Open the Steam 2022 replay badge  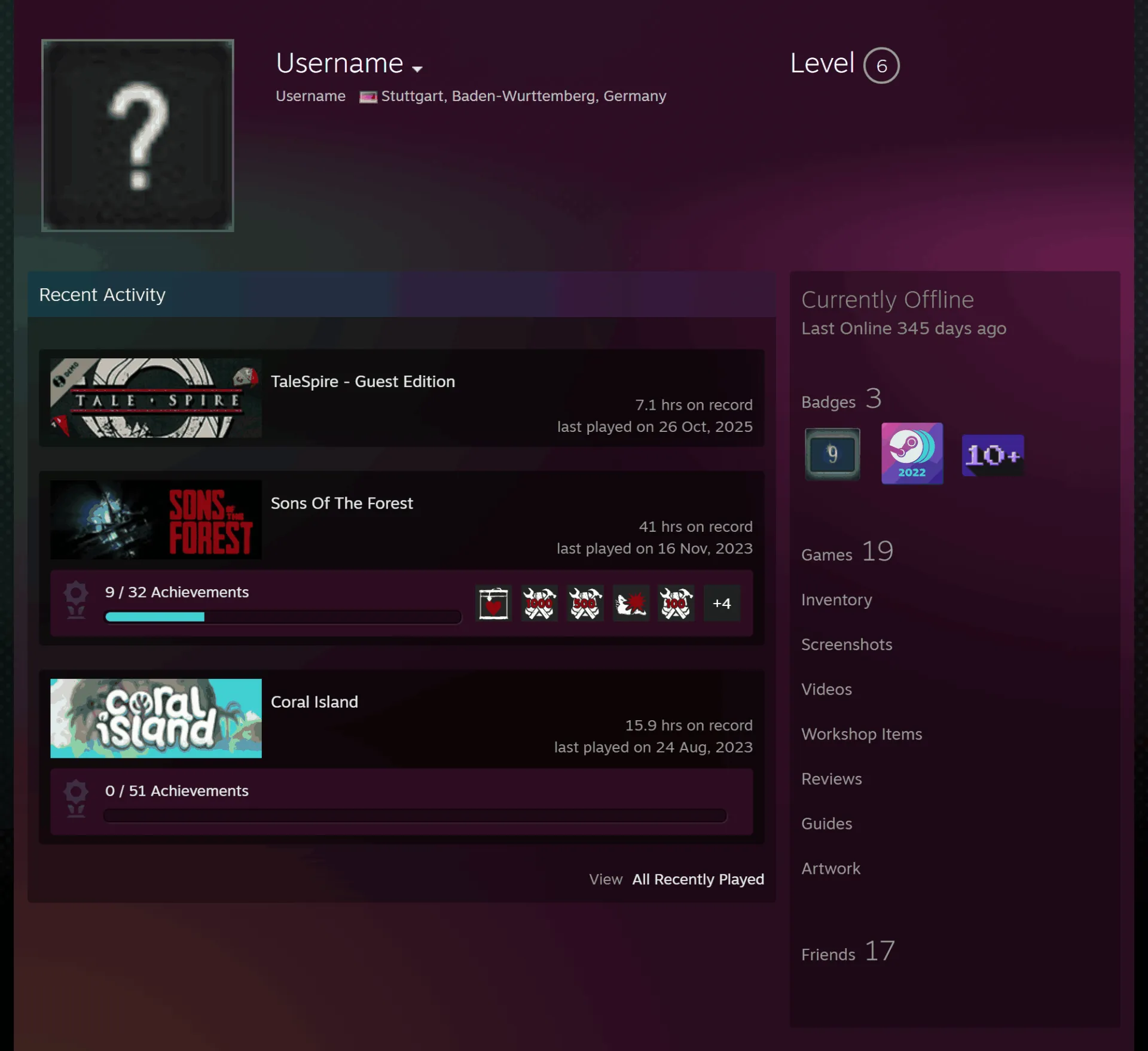coord(912,453)
